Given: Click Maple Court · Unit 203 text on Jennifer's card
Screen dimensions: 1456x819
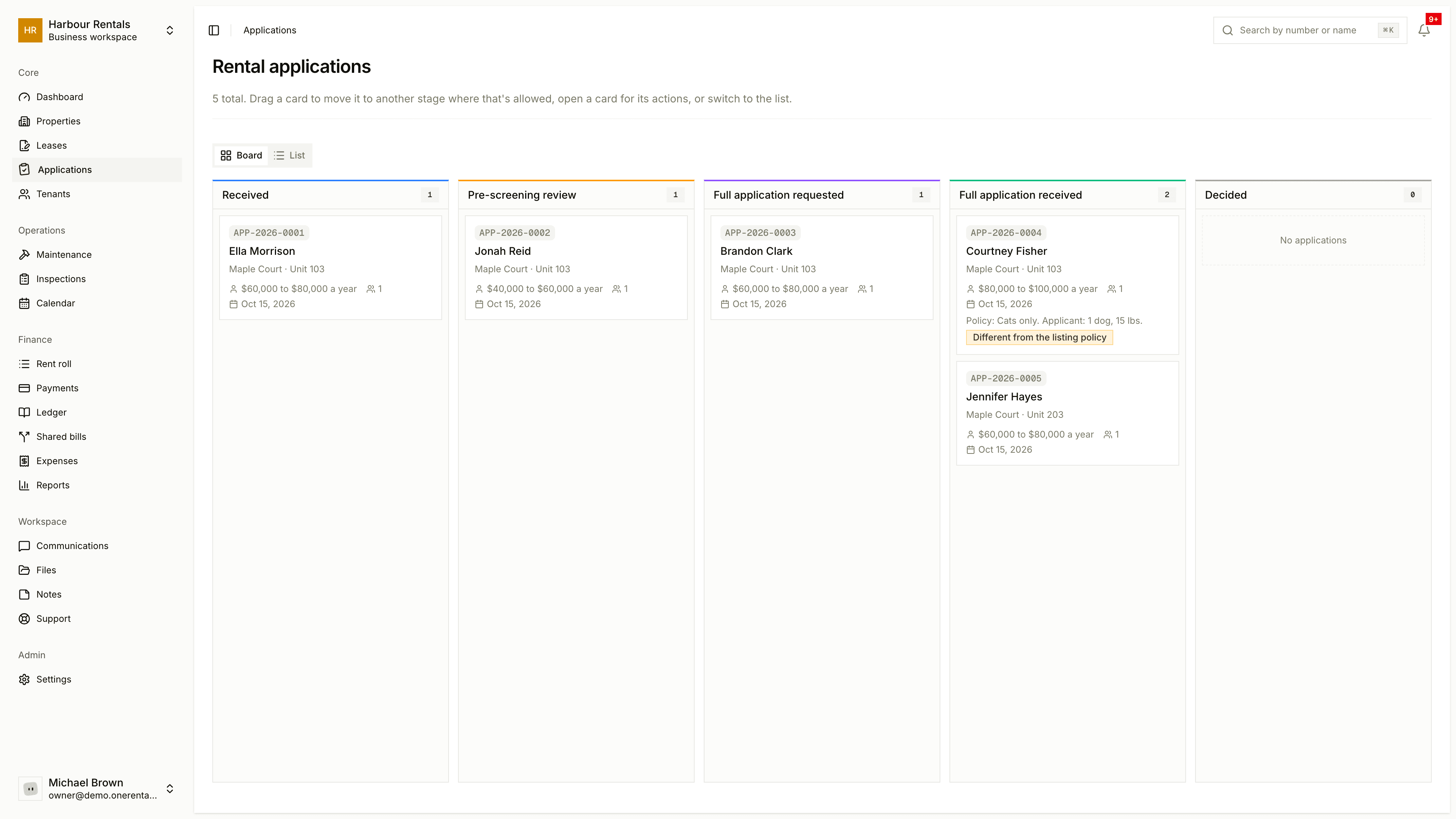Looking at the screenshot, I should click(x=1014, y=415).
